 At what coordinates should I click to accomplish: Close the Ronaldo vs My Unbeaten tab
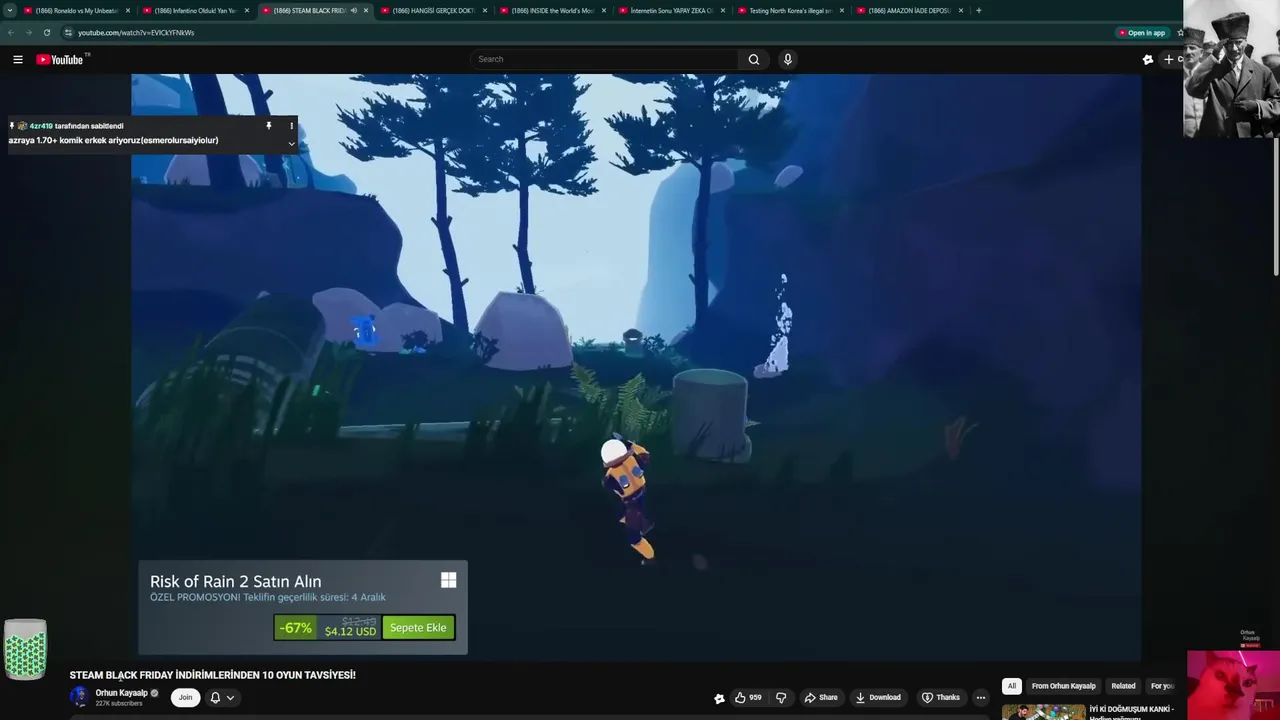tap(128, 10)
